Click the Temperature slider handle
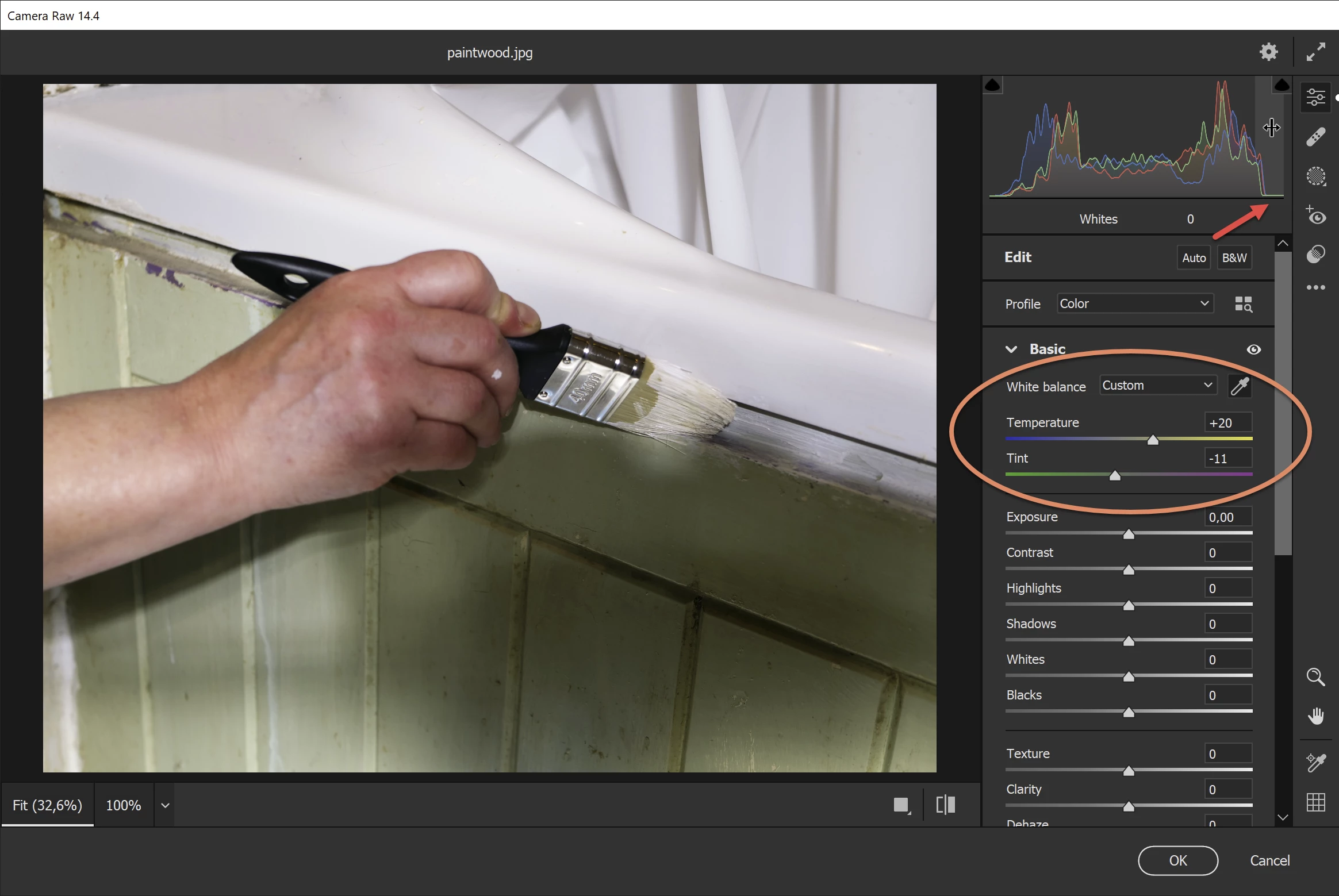This screenshot has height=896, width=1339. click(x=1152, y=440)
